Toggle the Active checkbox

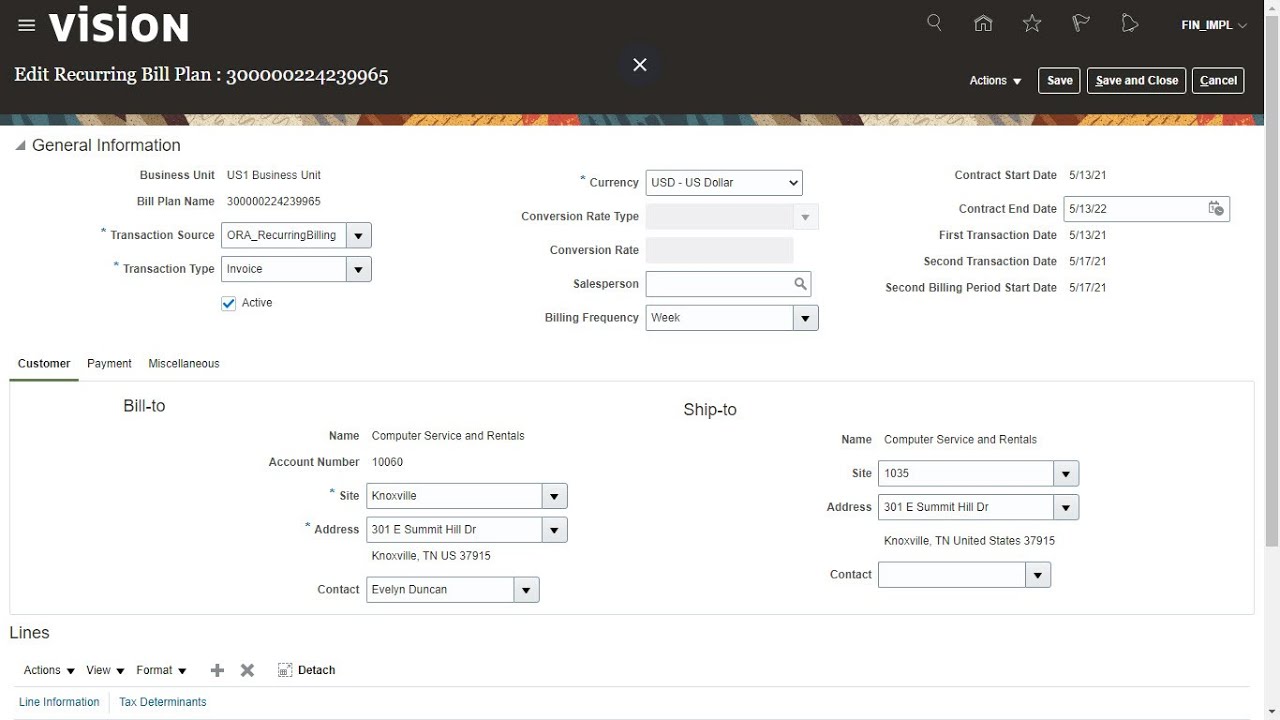(x=229, y=303)
